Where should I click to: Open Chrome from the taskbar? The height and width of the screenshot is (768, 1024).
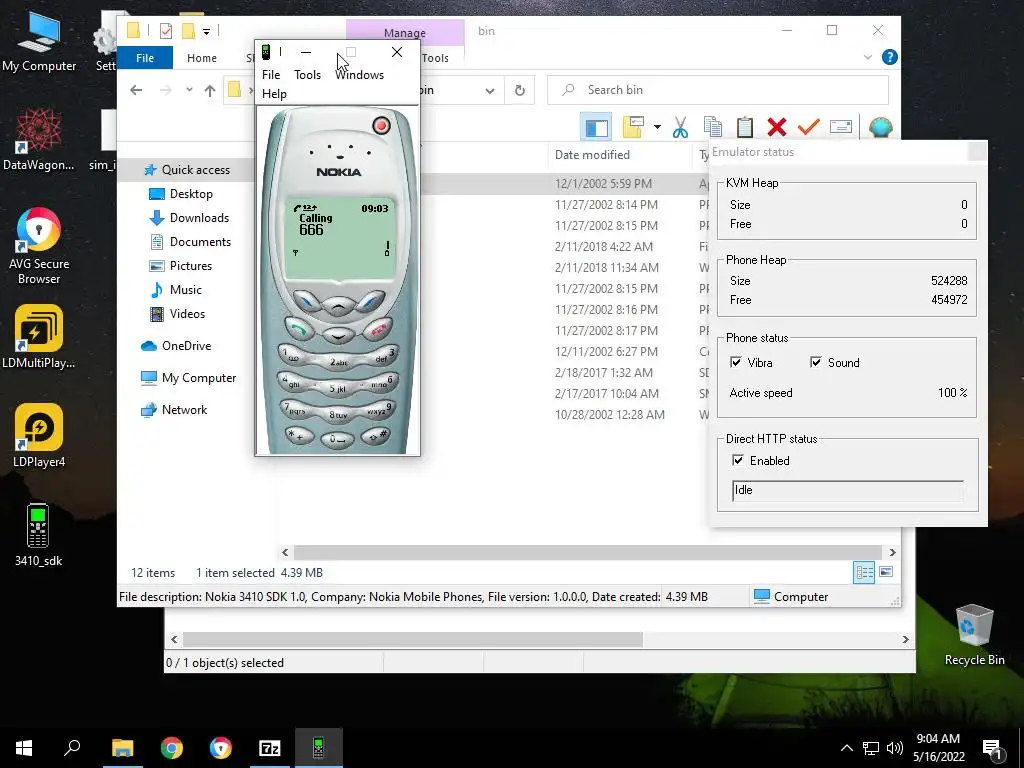click(172, 748)
